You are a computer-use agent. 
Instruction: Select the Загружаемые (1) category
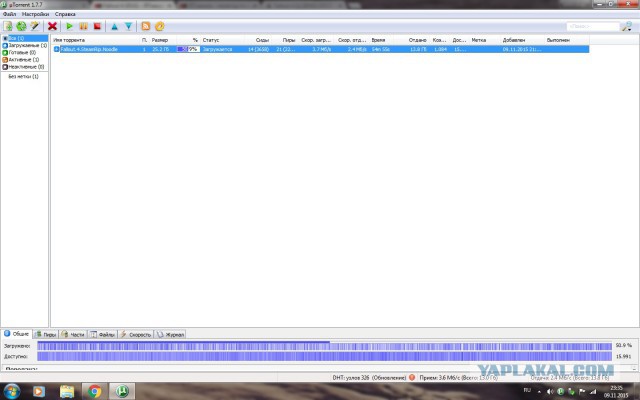(25, 45)
